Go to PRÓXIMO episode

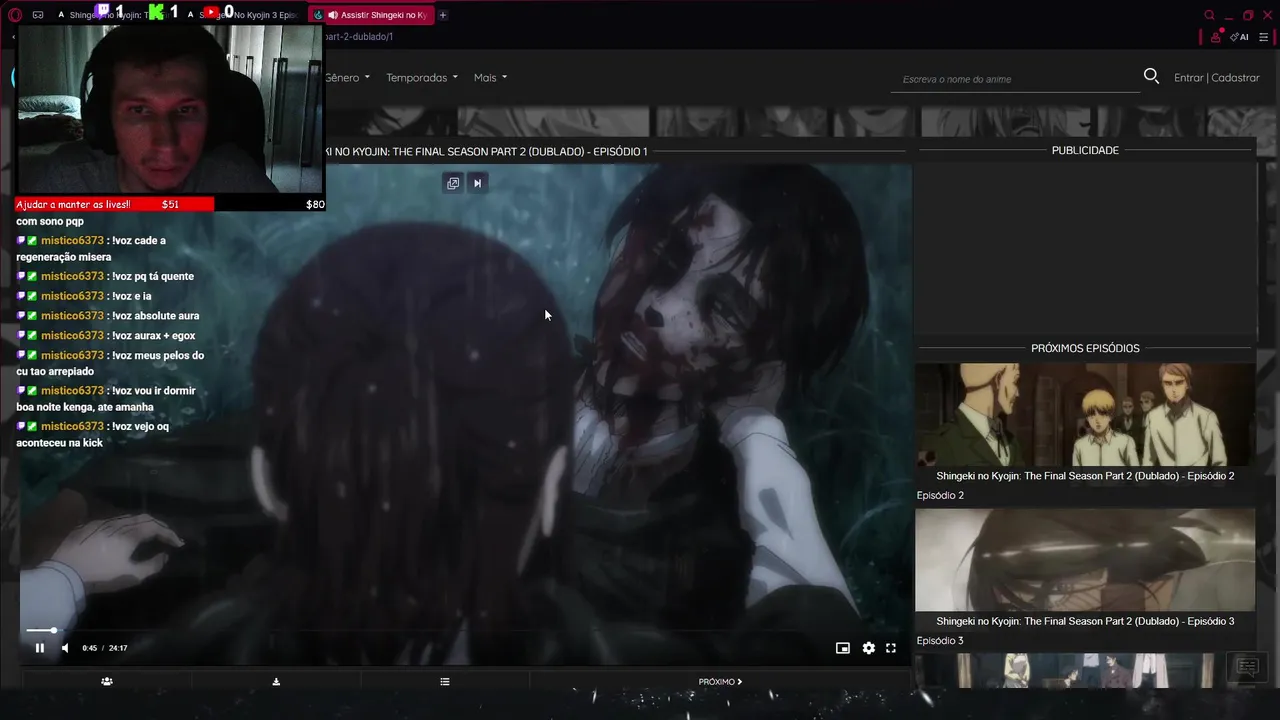click(720, 682)
